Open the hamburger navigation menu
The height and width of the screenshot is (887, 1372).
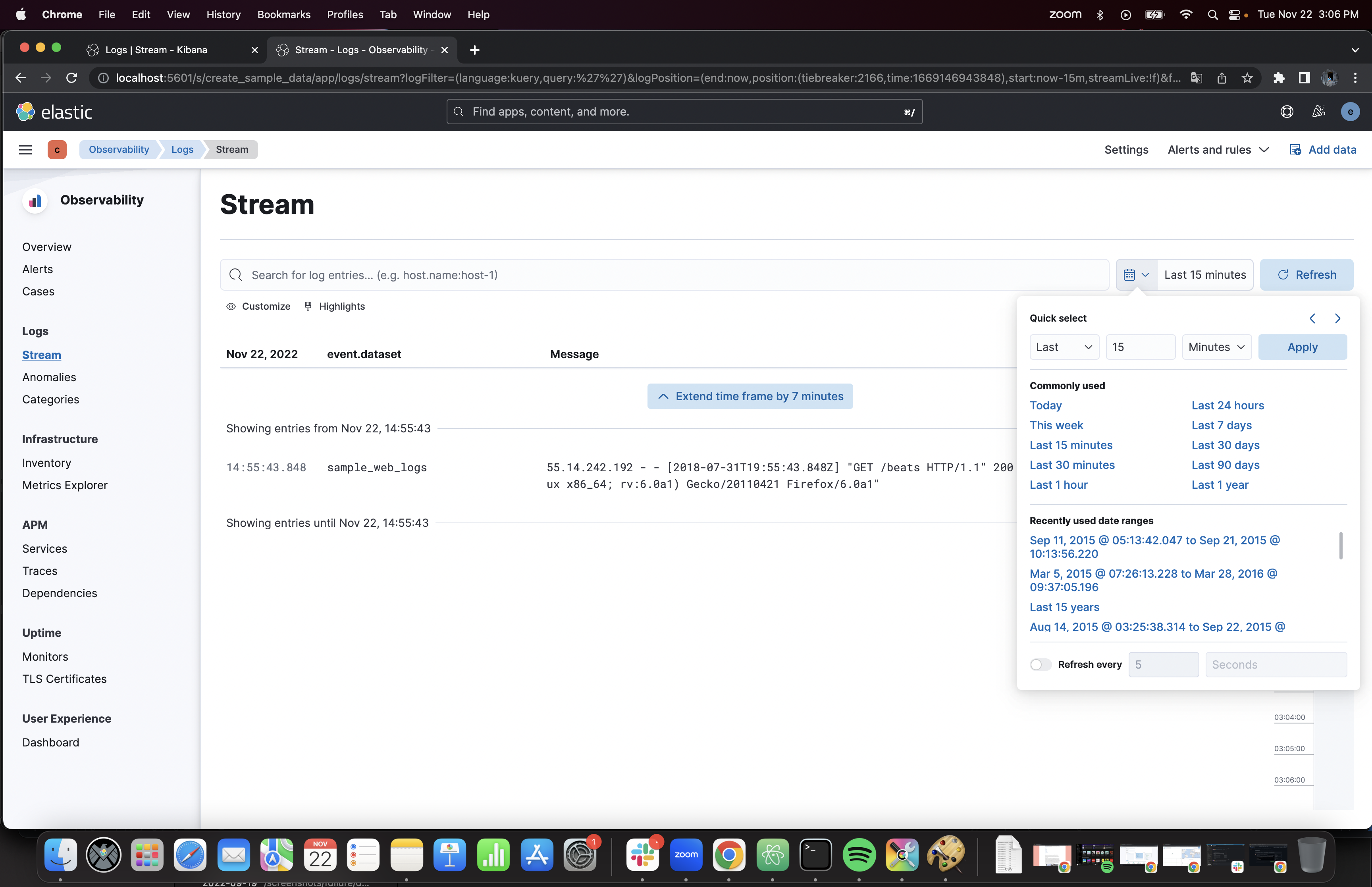25,150
